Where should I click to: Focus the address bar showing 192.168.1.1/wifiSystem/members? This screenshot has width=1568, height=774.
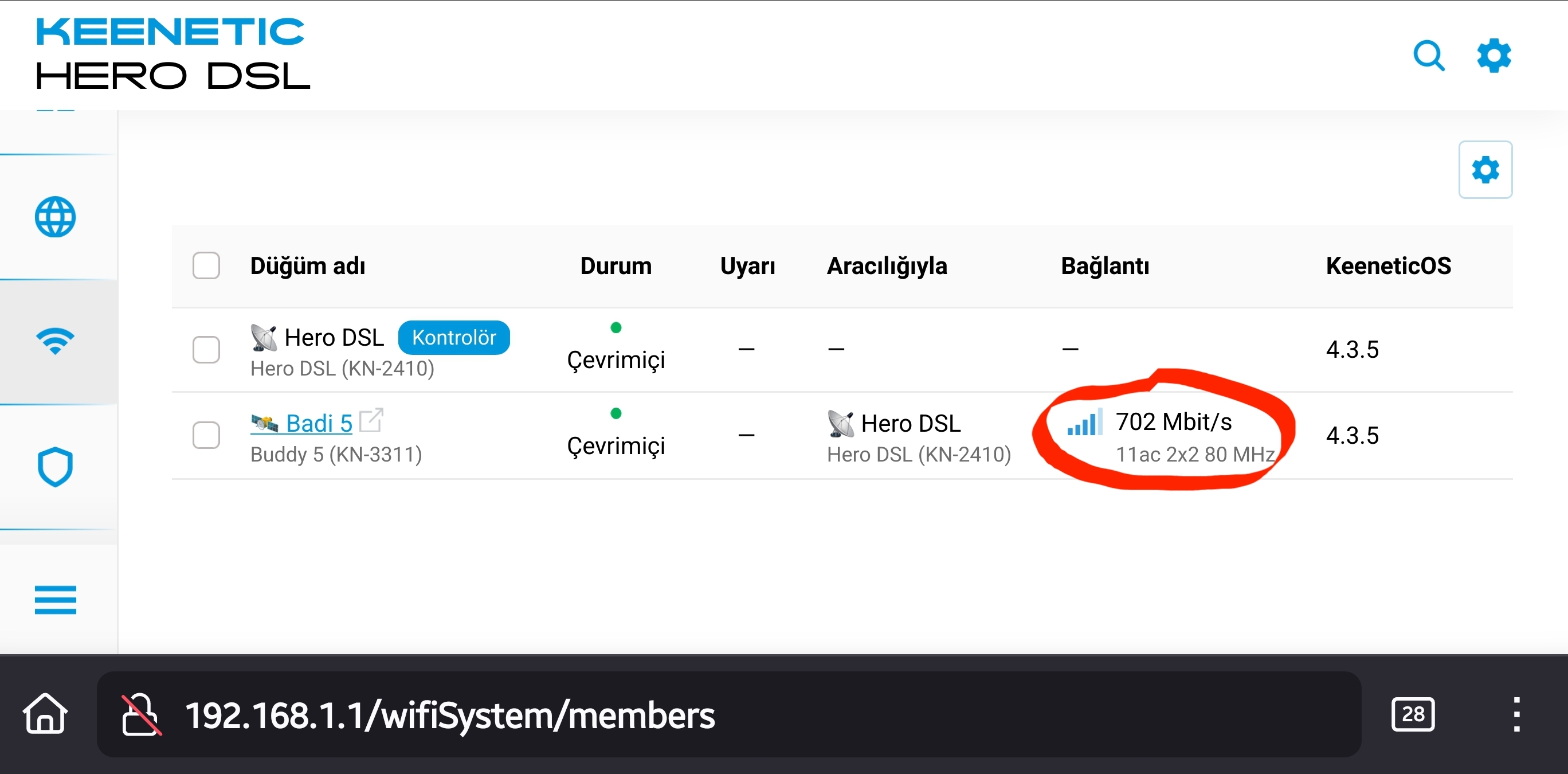(728, 714)
